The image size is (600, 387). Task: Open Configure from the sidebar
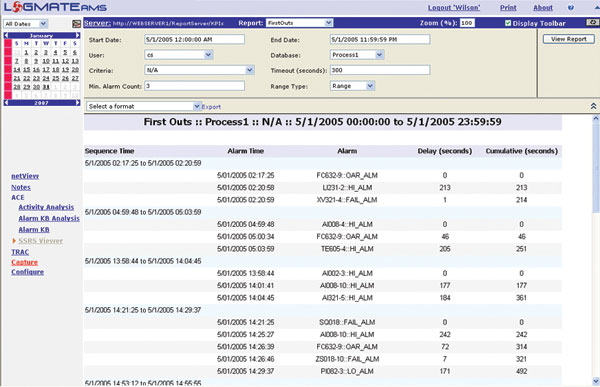point(28,272)
